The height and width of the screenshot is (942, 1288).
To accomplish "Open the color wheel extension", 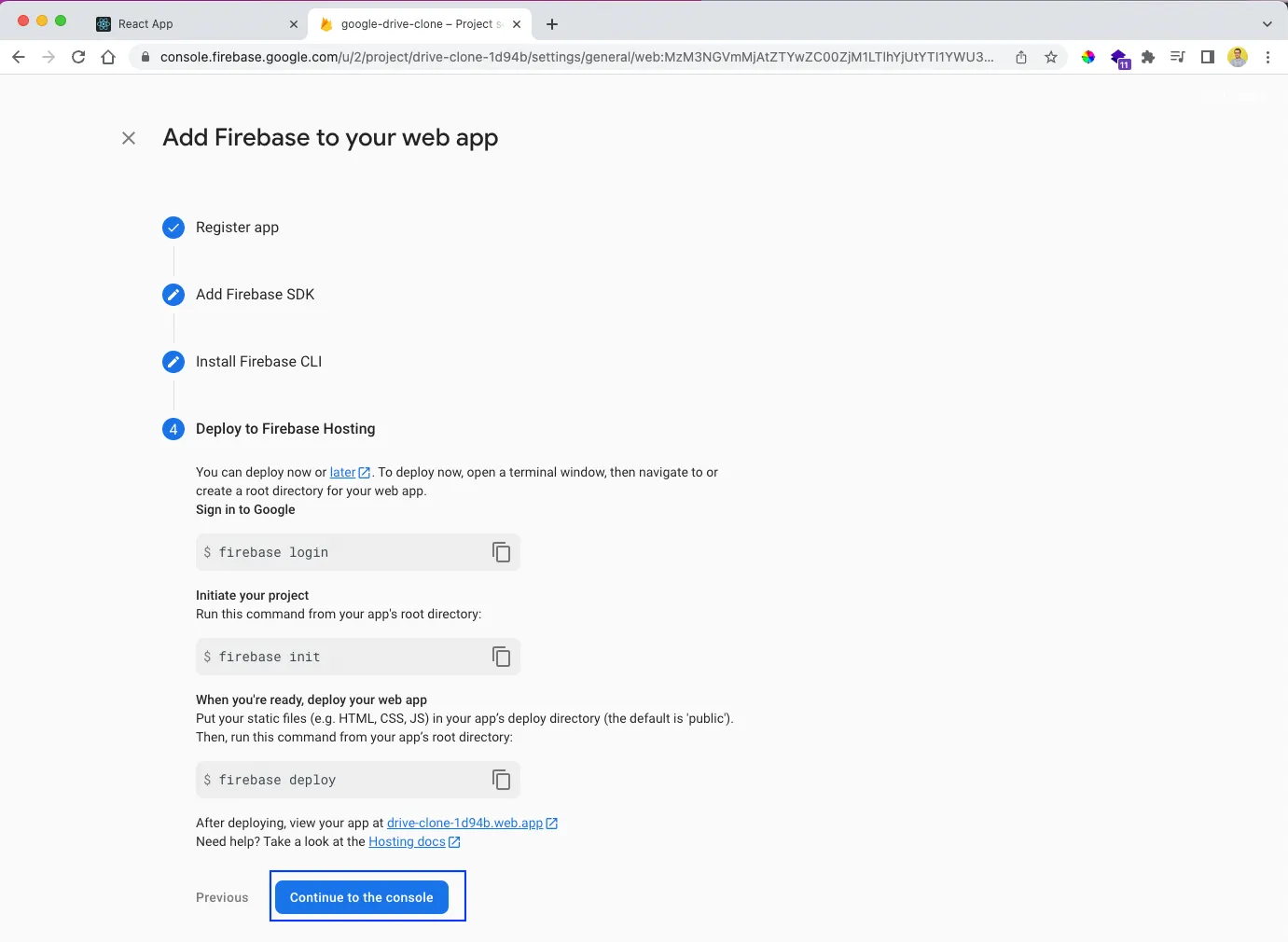I will pyautogui.click(x=1088, y=57).
